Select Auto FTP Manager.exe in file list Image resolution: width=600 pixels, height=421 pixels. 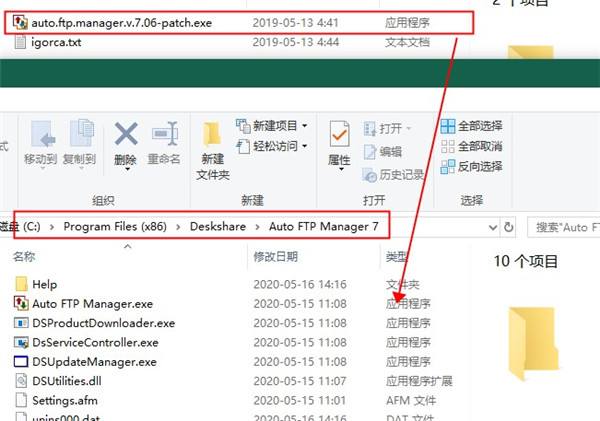[92, 303]
